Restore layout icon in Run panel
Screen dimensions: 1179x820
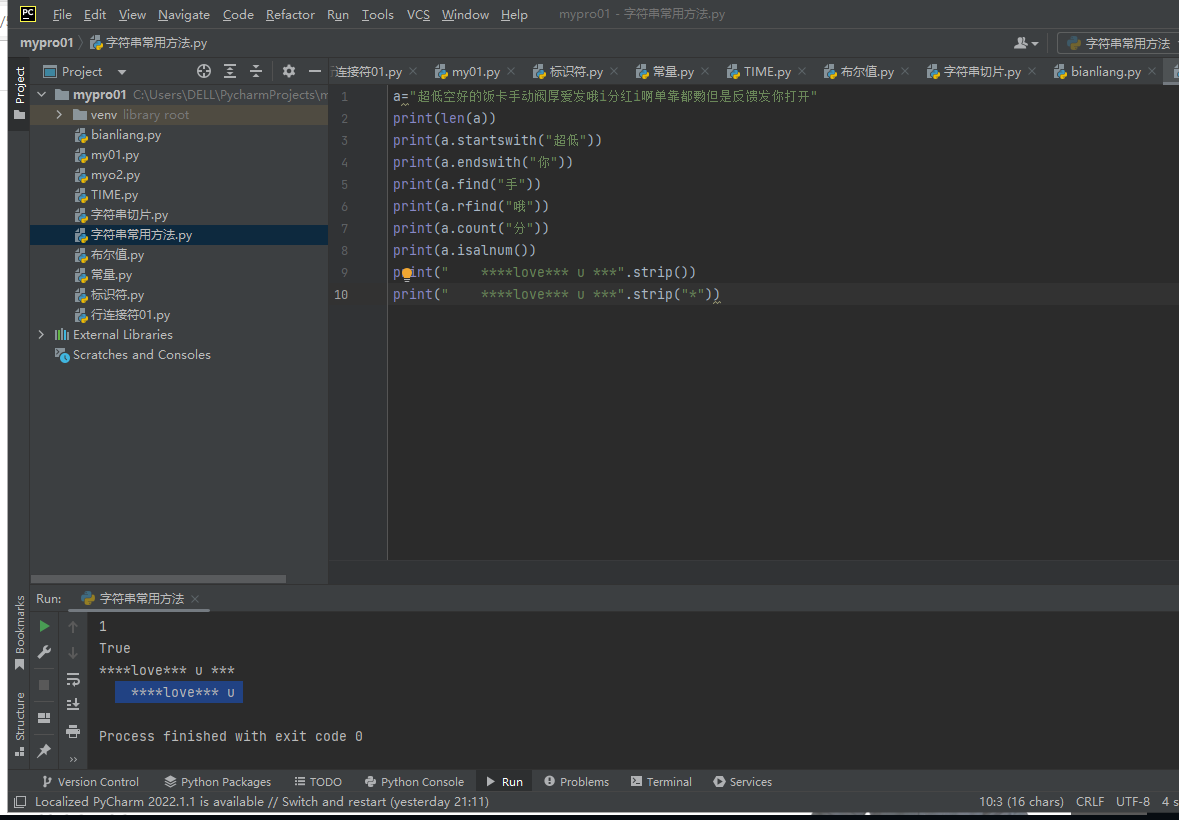tap(44, 718)
